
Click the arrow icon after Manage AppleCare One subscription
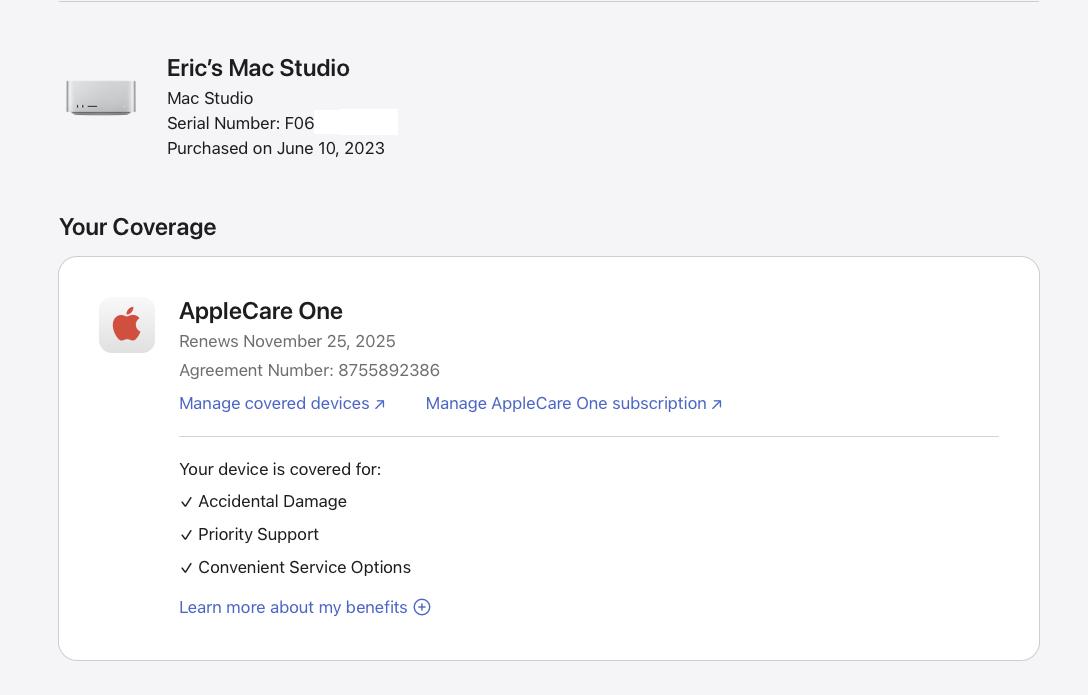tap(716, 404)
